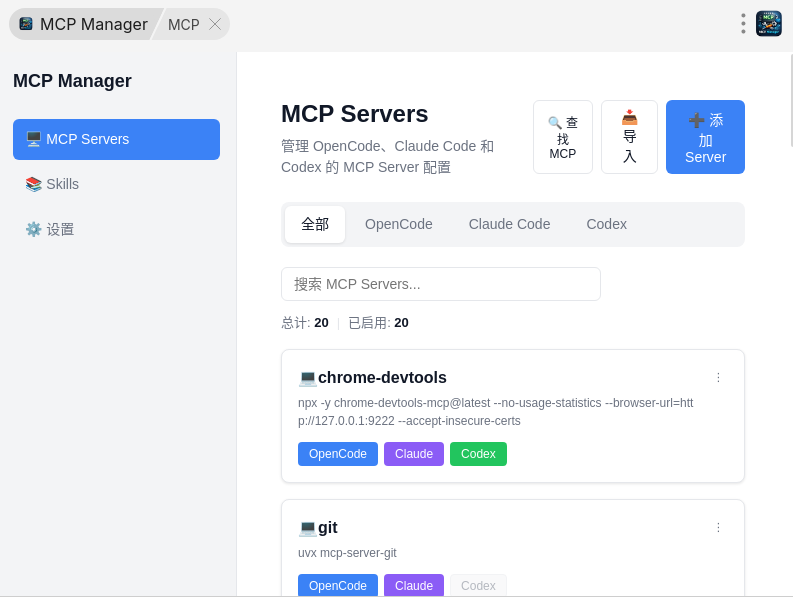Click the MCP Manager sidebar heading

[72, 81]
